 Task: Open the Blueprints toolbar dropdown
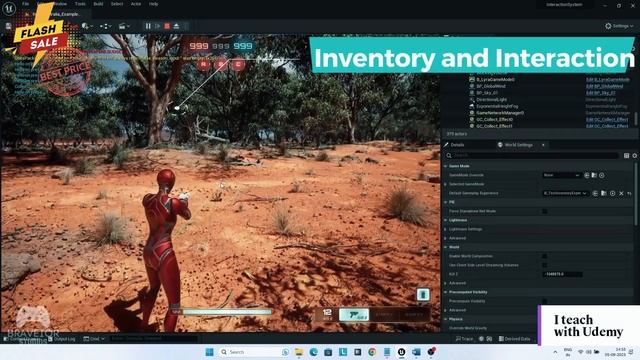pos(106,26)
